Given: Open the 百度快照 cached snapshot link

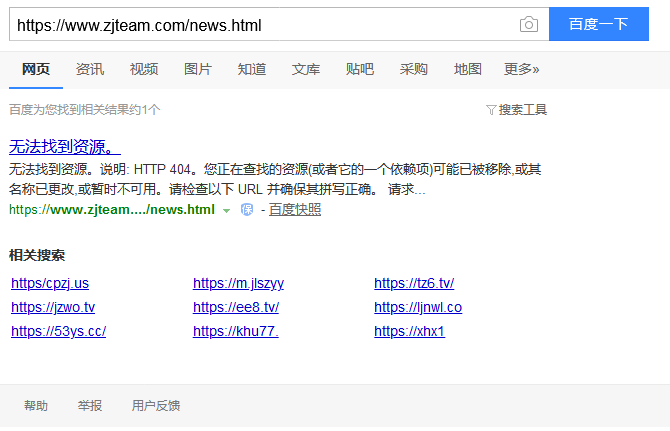Looking at the screenshot, I should (x=295, y=210).
